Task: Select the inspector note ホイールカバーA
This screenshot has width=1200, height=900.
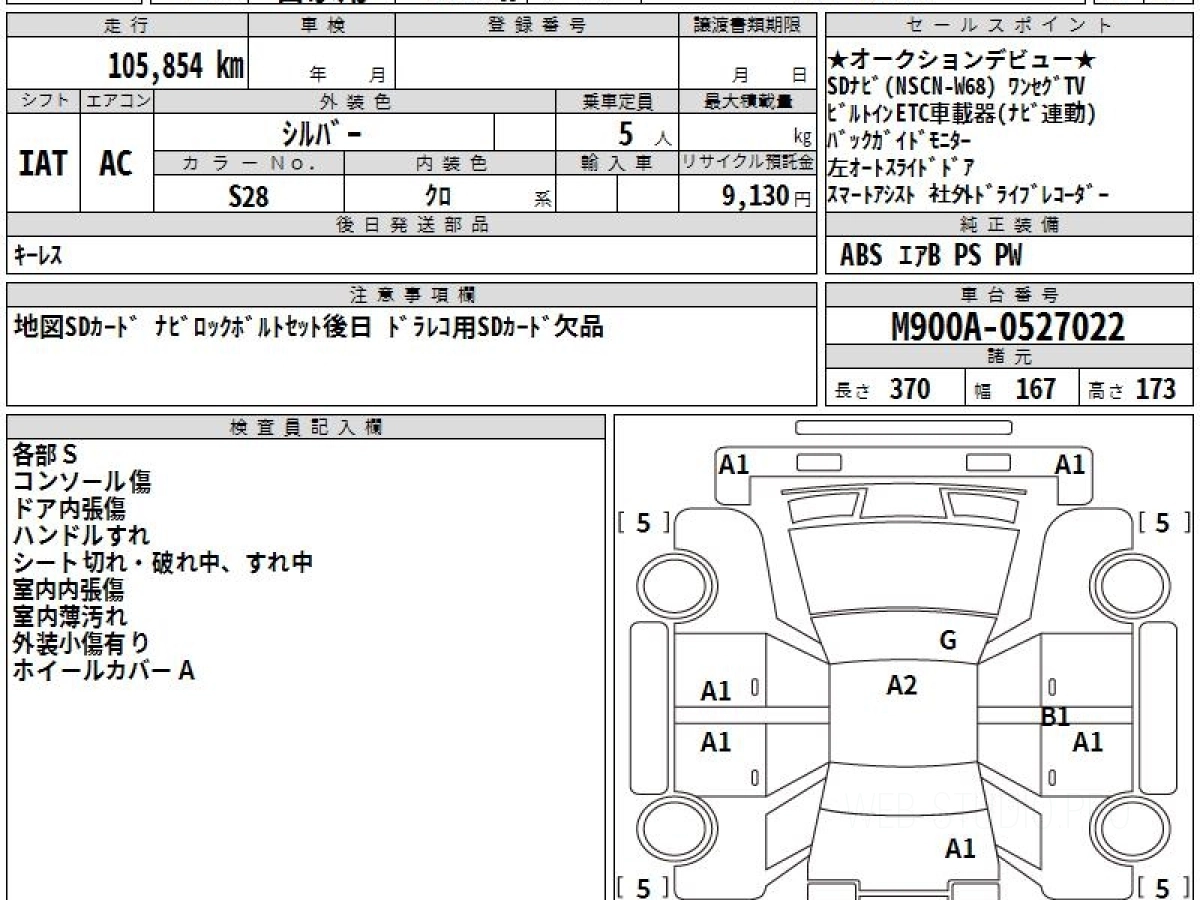Action: (103, 671)
